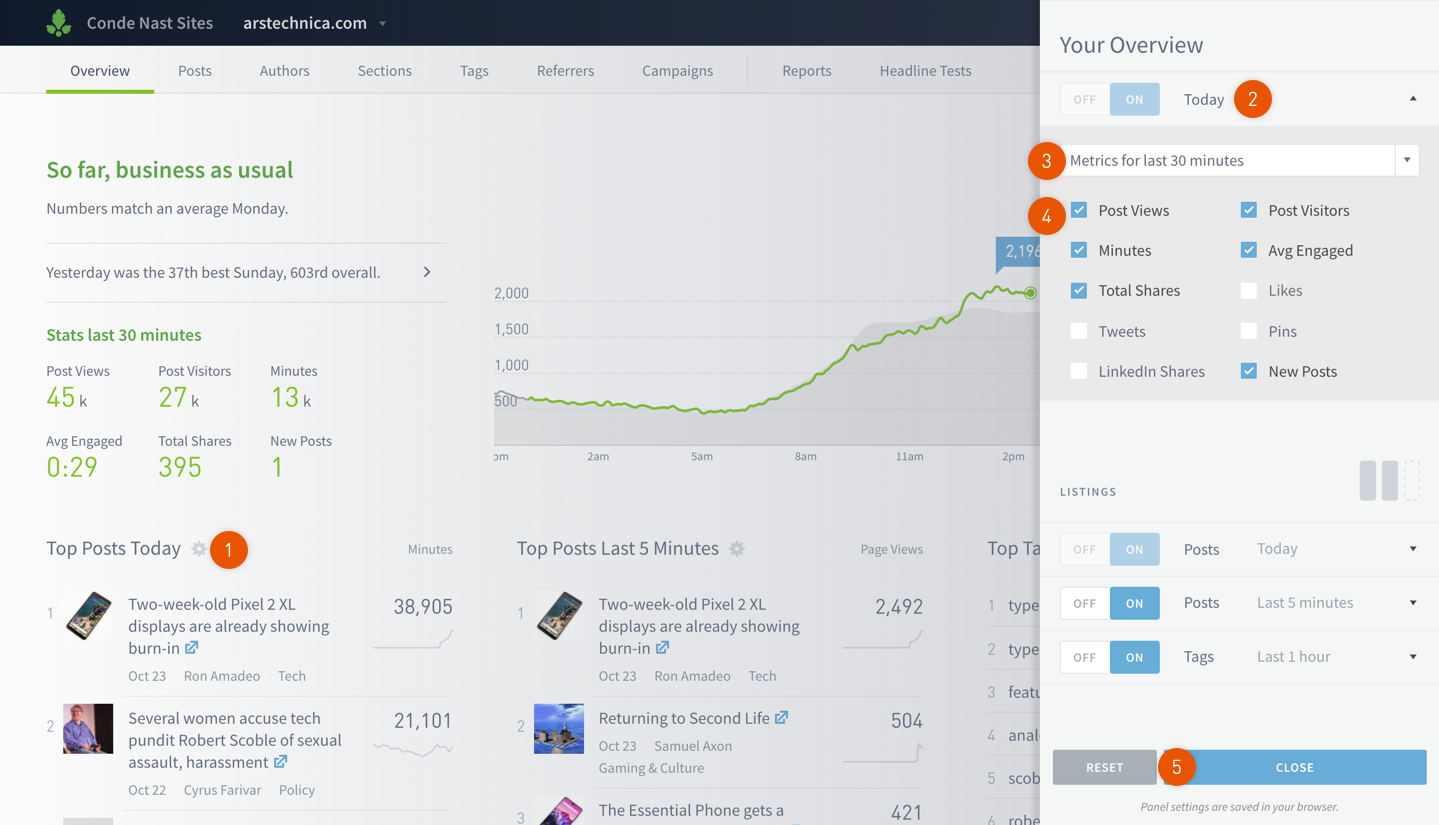
Task: Click the Avg Engaged 0:29 stat
Action: [84, 456]
